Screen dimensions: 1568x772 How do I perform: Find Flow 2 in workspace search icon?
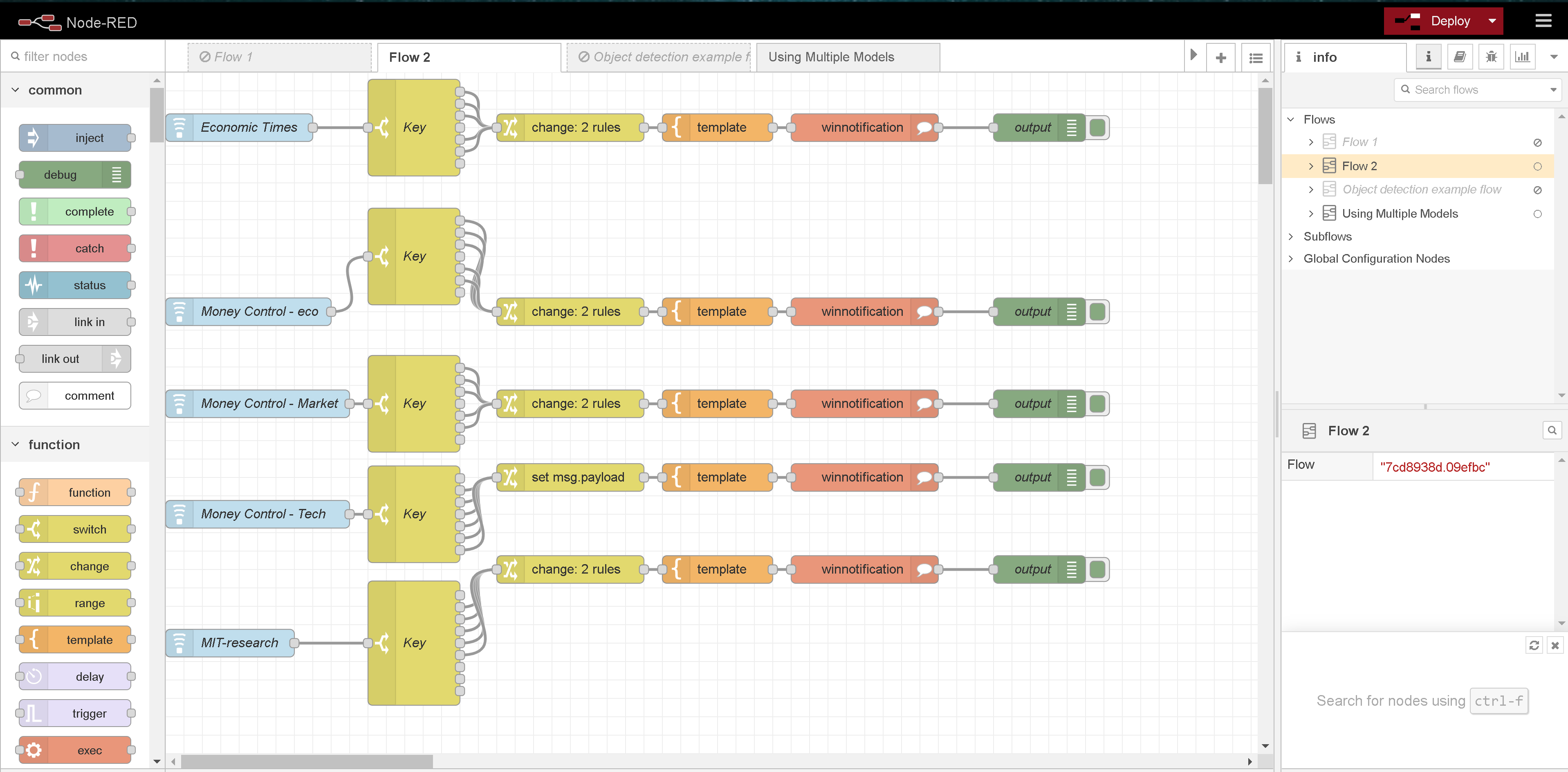pos(1552,430)
